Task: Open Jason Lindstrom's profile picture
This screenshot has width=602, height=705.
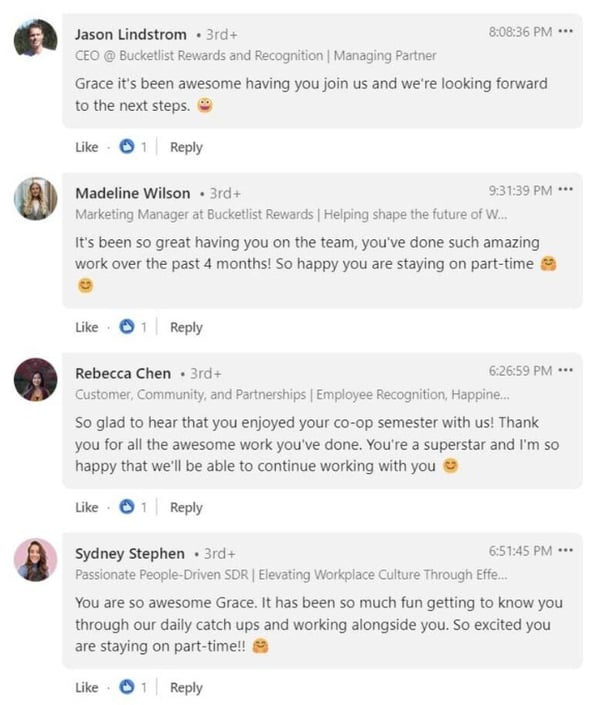Action: [x=36, y=38]
